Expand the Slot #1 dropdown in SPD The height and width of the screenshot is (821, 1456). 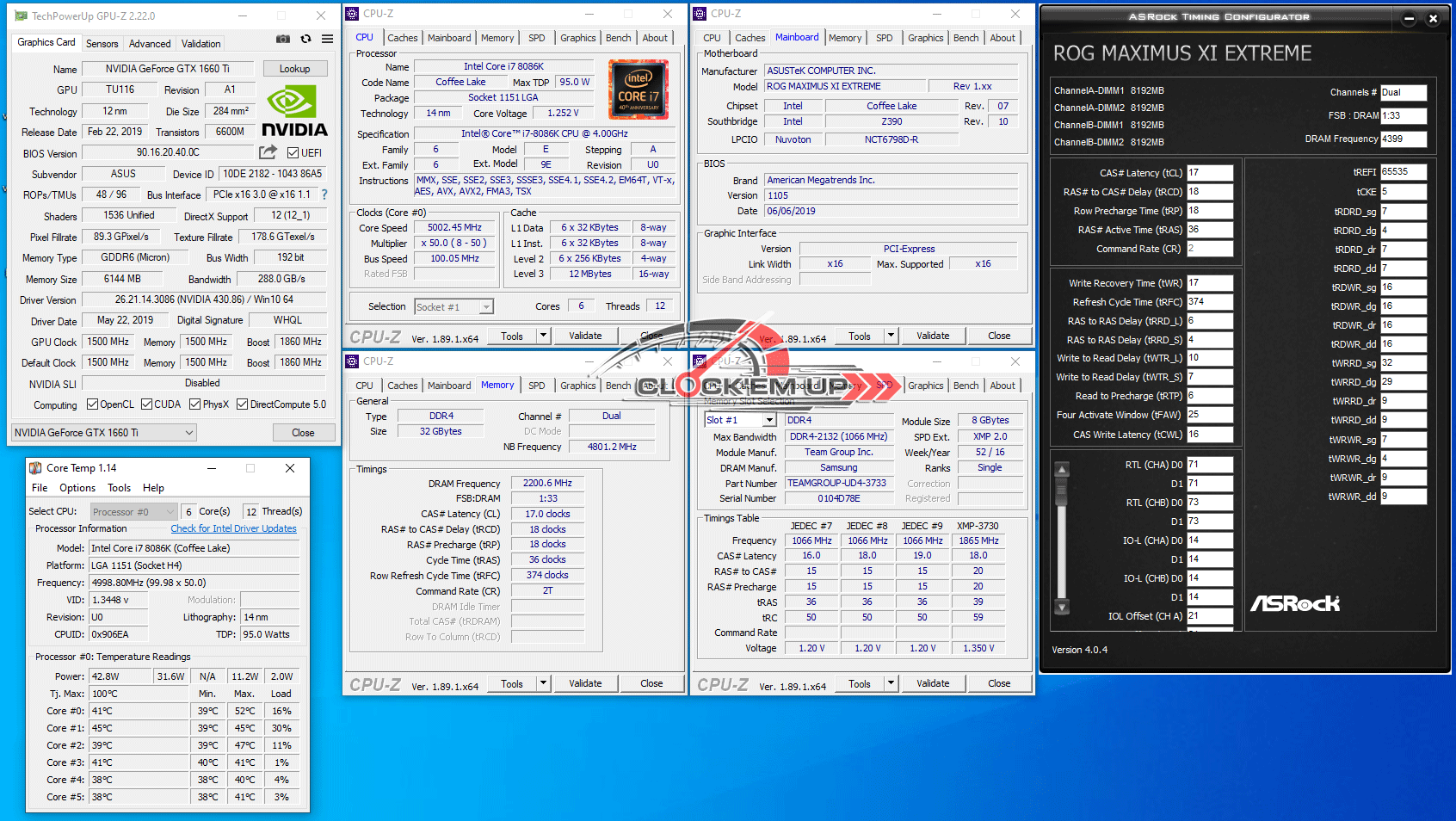click(x=740, y=420)
